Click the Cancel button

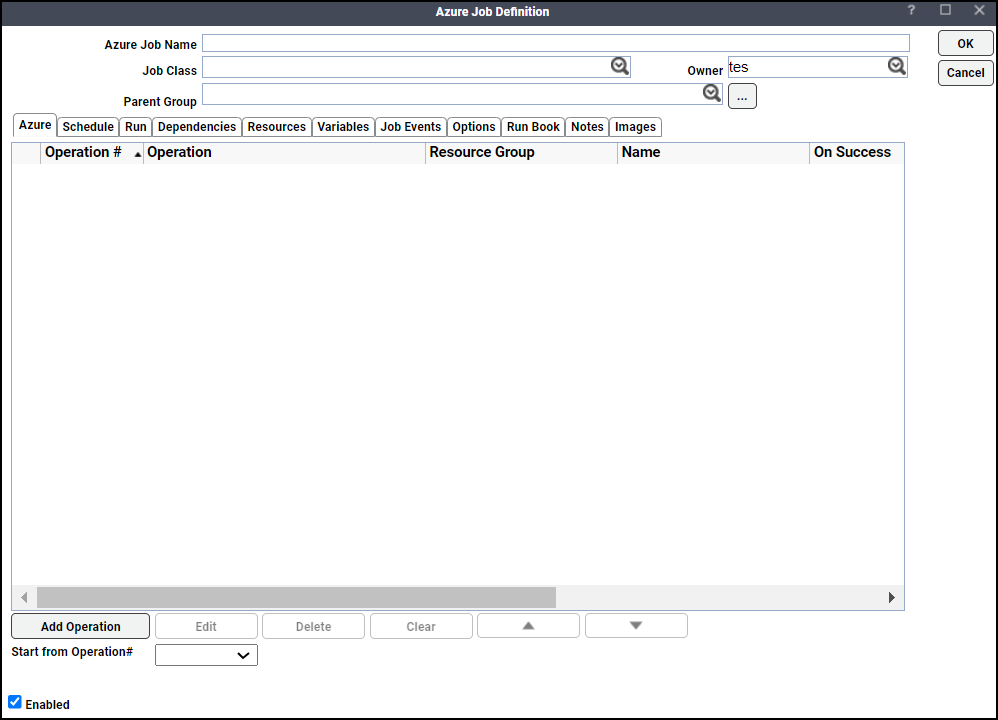[966, 73]
